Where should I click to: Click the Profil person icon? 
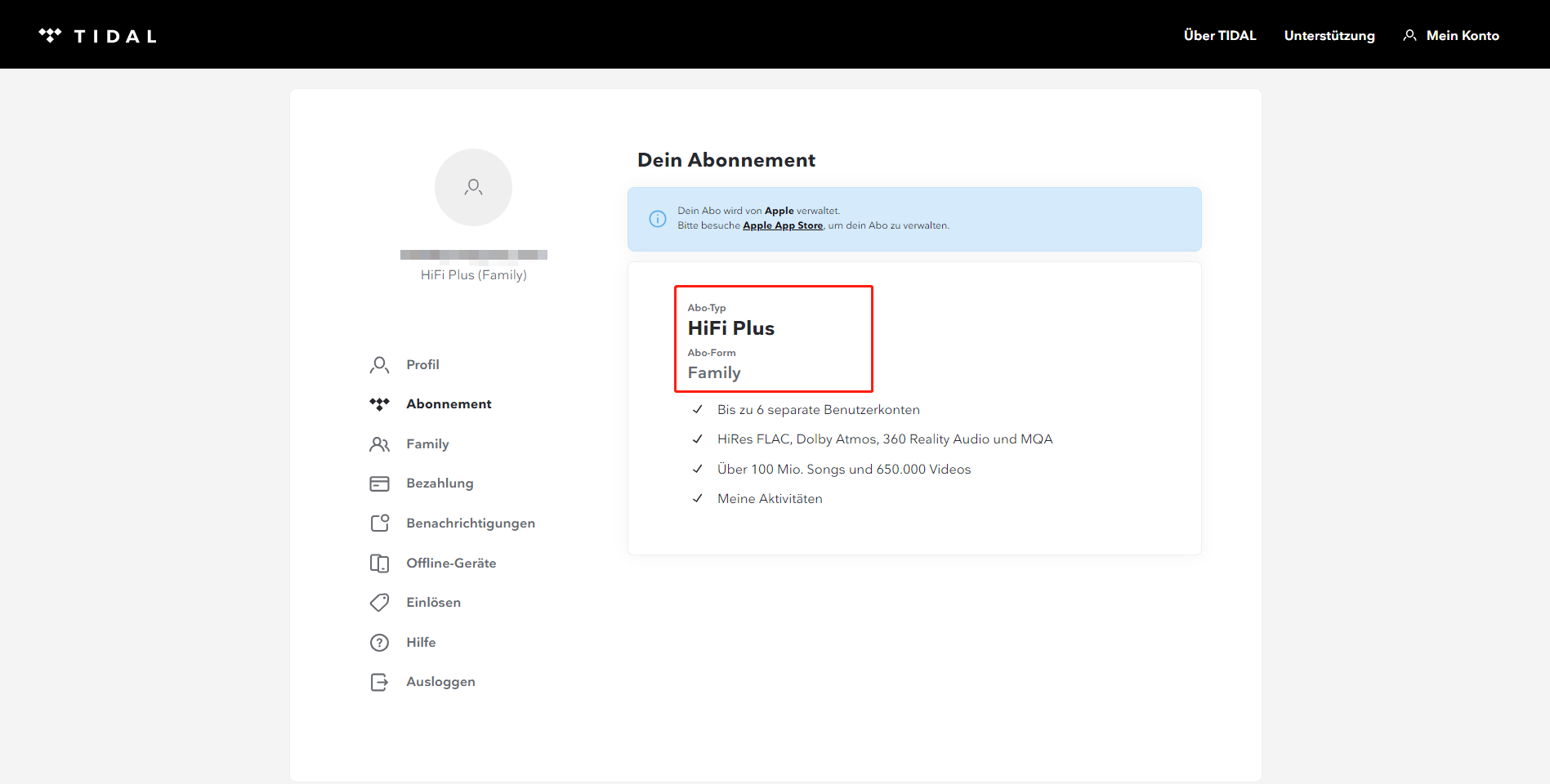379,364
